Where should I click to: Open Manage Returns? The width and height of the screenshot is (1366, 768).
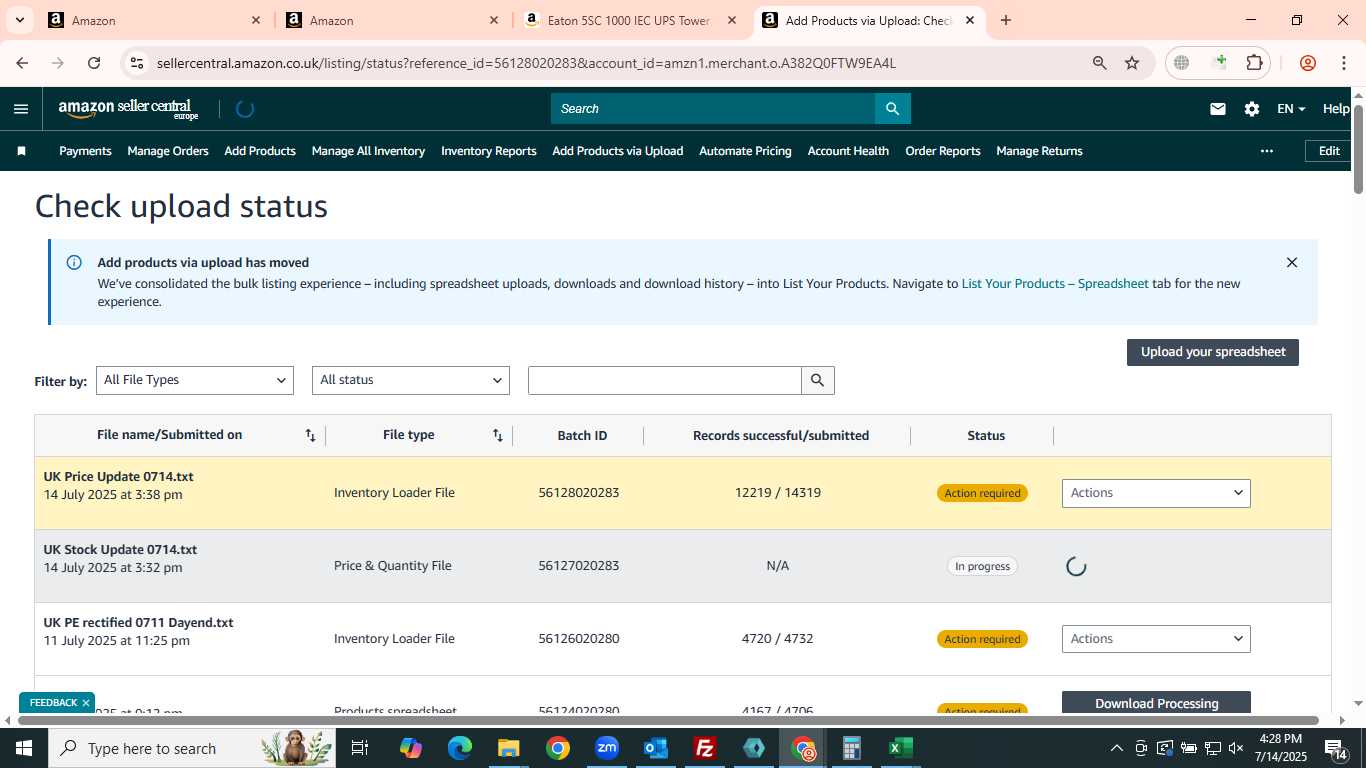pyautogui.click(x=1039, y=151)
